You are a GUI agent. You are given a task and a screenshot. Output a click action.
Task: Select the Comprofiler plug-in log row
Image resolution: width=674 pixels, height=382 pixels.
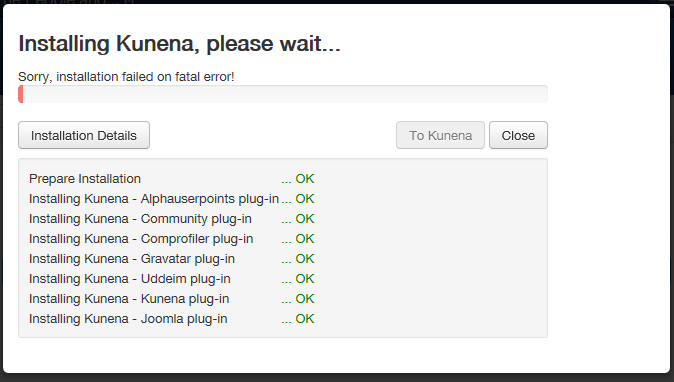172,239
